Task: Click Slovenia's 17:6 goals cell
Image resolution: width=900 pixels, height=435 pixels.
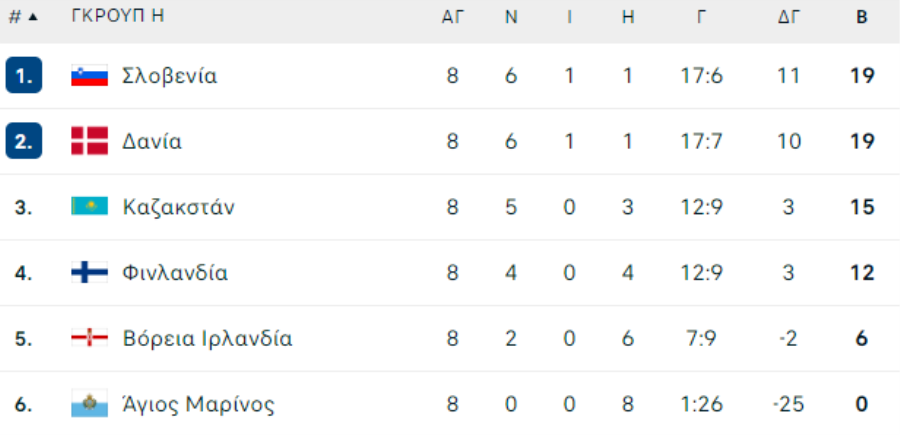Action: (701, 75)
